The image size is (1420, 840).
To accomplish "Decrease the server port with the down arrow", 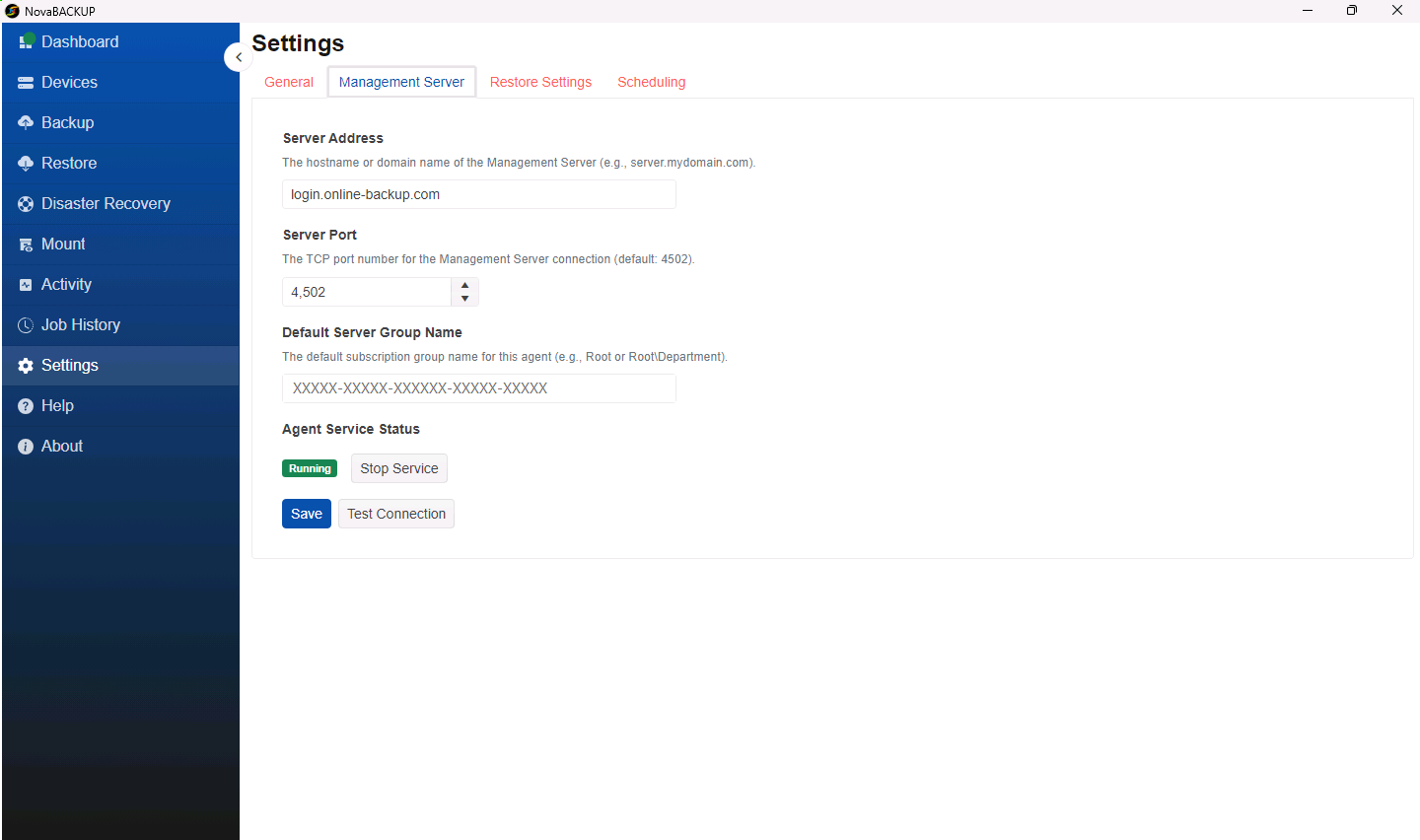I will tap(465, 299).
